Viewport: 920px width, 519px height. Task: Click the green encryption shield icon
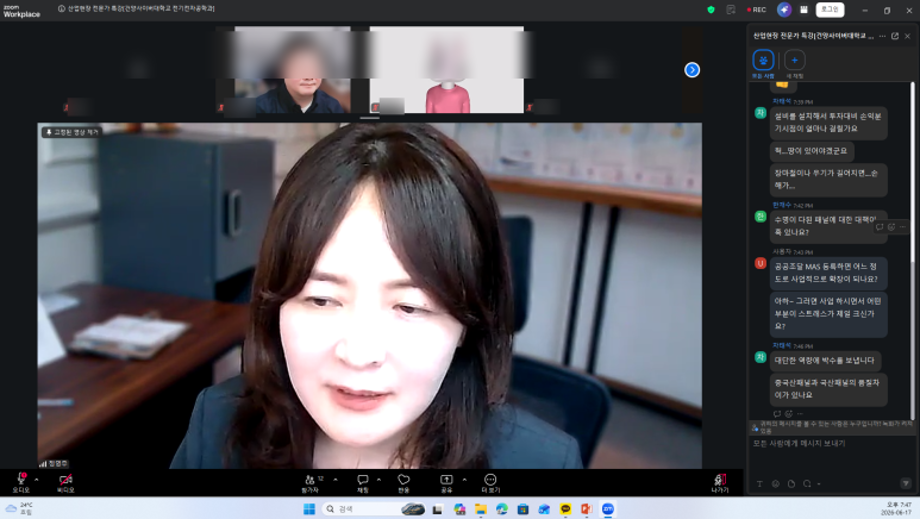(x=711, y=9)
